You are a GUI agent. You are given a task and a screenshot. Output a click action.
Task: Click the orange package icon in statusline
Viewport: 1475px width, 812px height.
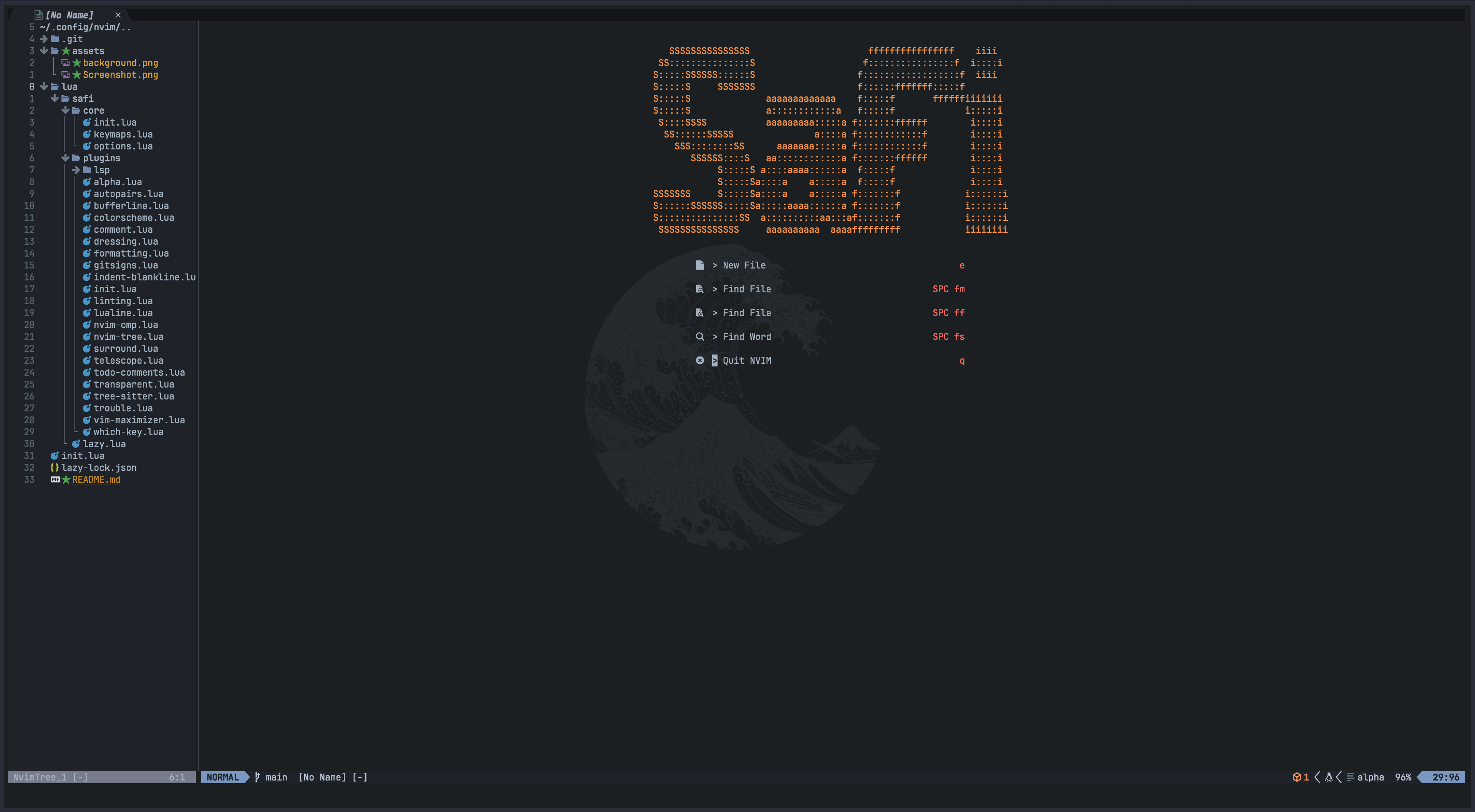point(1296,777)
